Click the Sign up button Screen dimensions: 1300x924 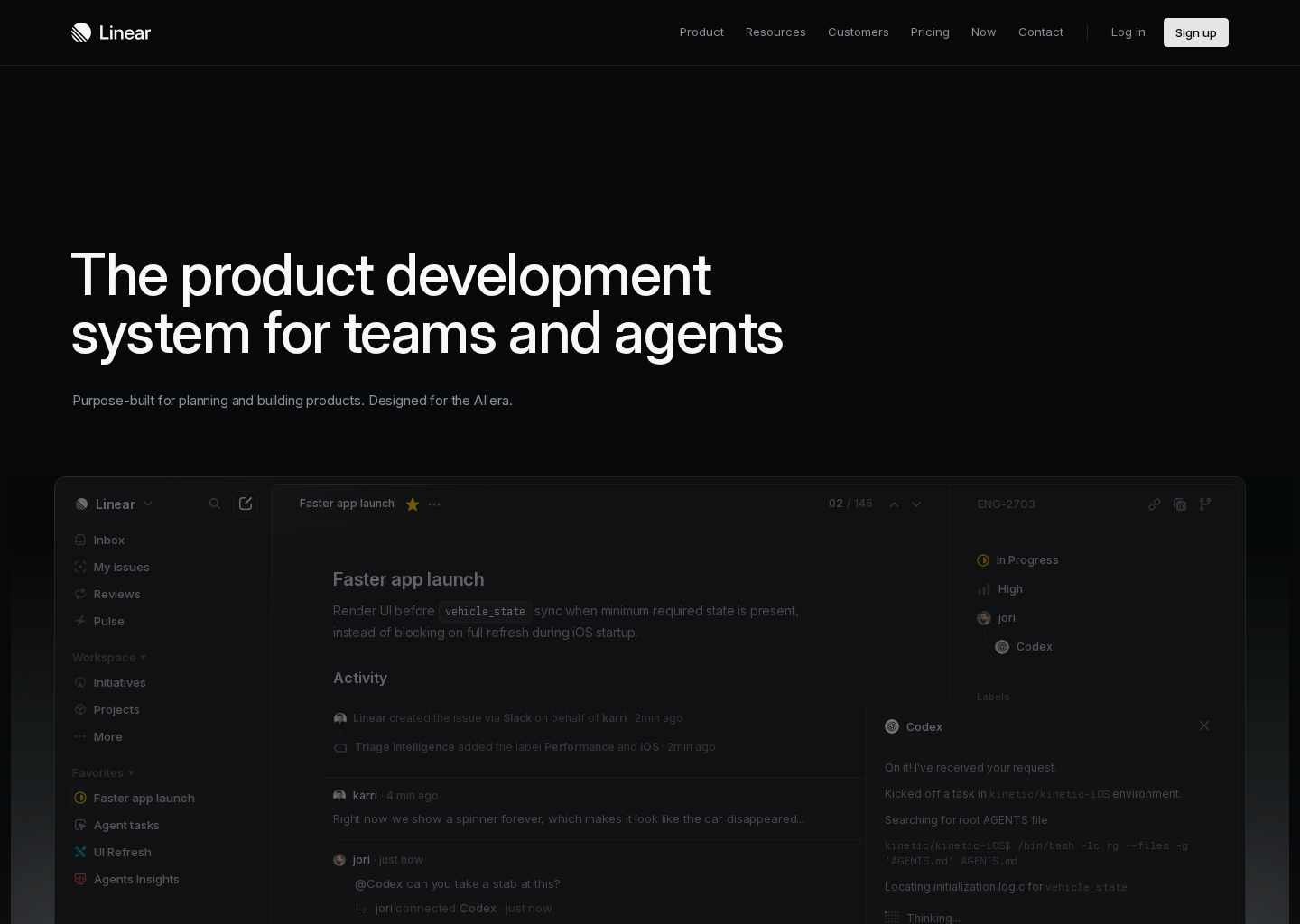pos(1195,32)
